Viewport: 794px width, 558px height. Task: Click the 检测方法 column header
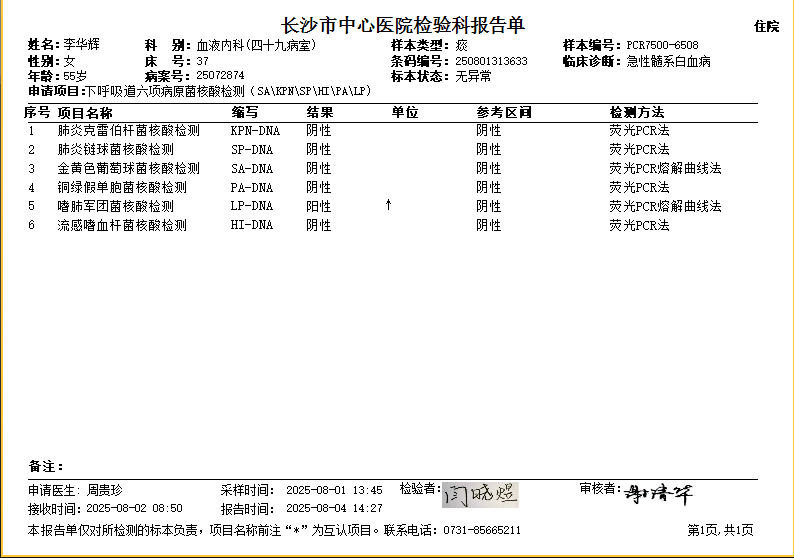pyautogui.click(x=636, y=113)
